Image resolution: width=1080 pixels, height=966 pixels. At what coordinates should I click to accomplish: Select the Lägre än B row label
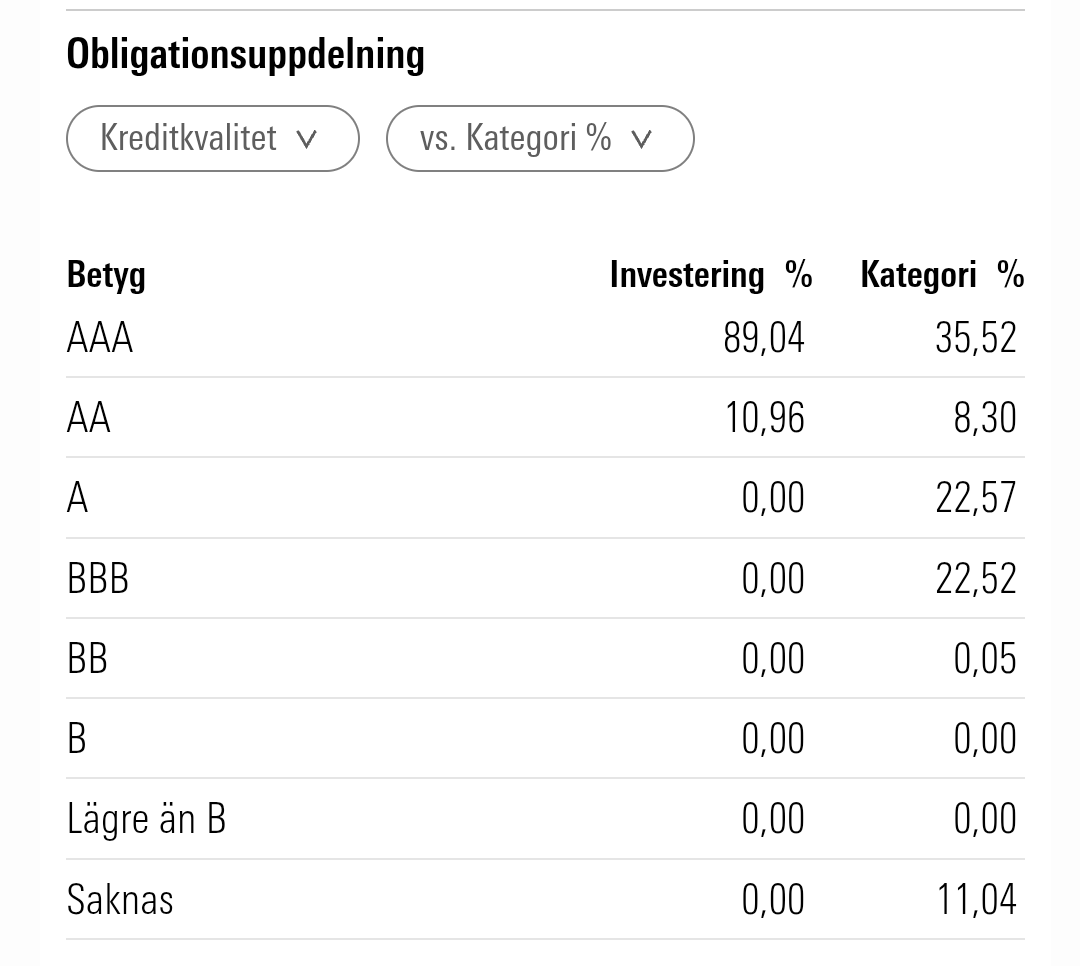click(x=146, y=819)
